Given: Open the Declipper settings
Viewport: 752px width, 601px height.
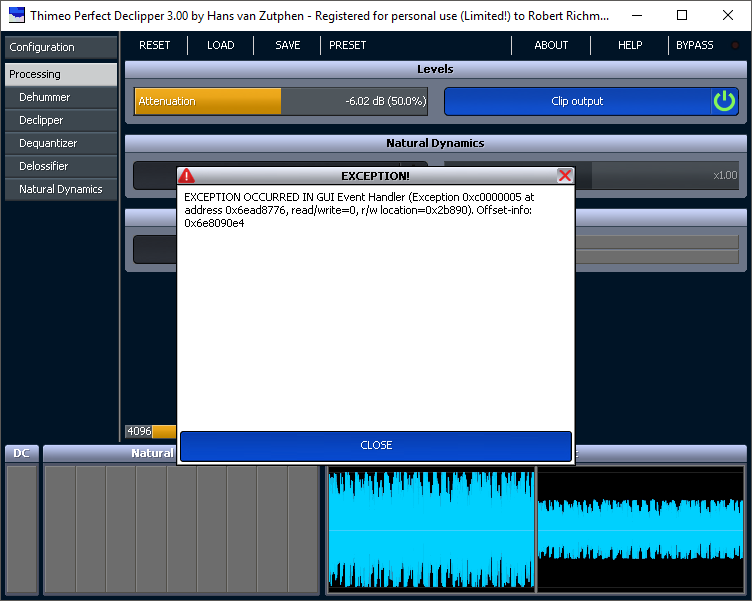Looking at the screenshot, I should click(x=61, y=120).
